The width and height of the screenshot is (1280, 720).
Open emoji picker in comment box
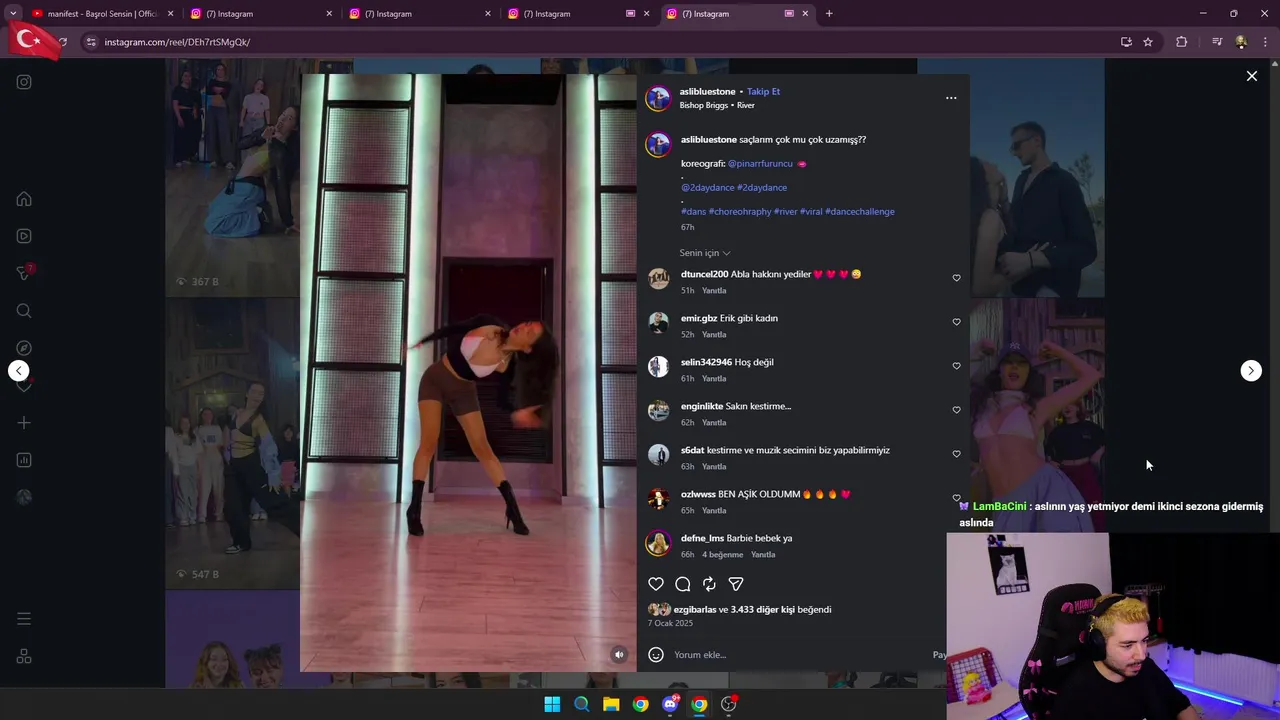point(656,655)
